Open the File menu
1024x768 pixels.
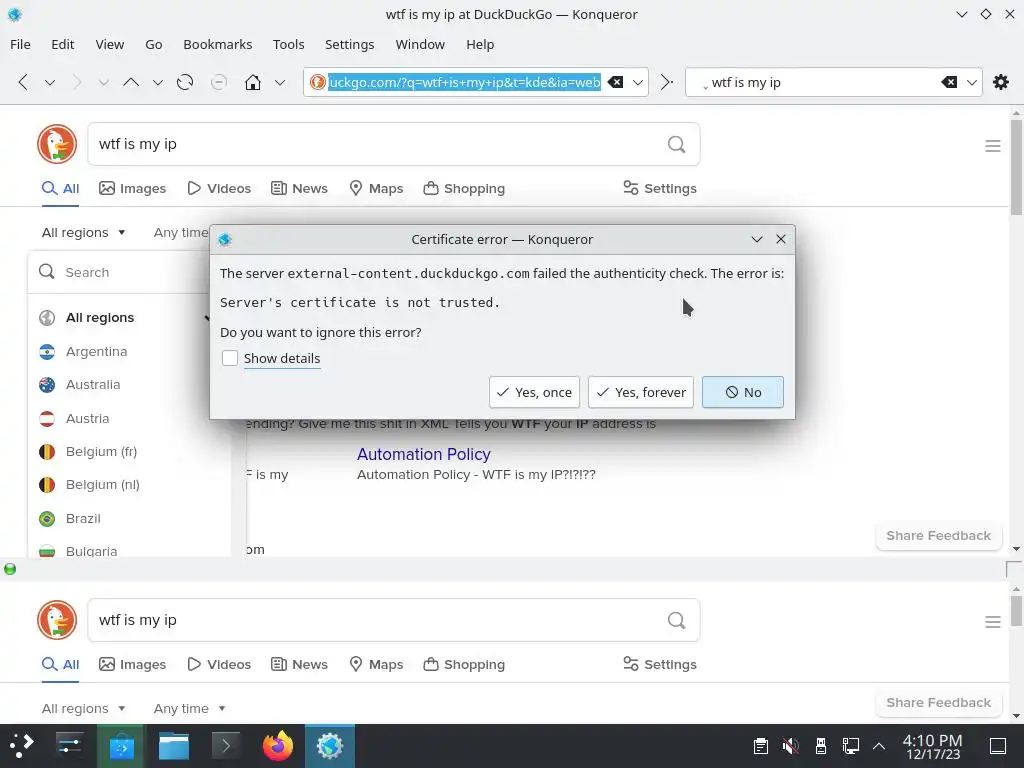coord(20,44)
